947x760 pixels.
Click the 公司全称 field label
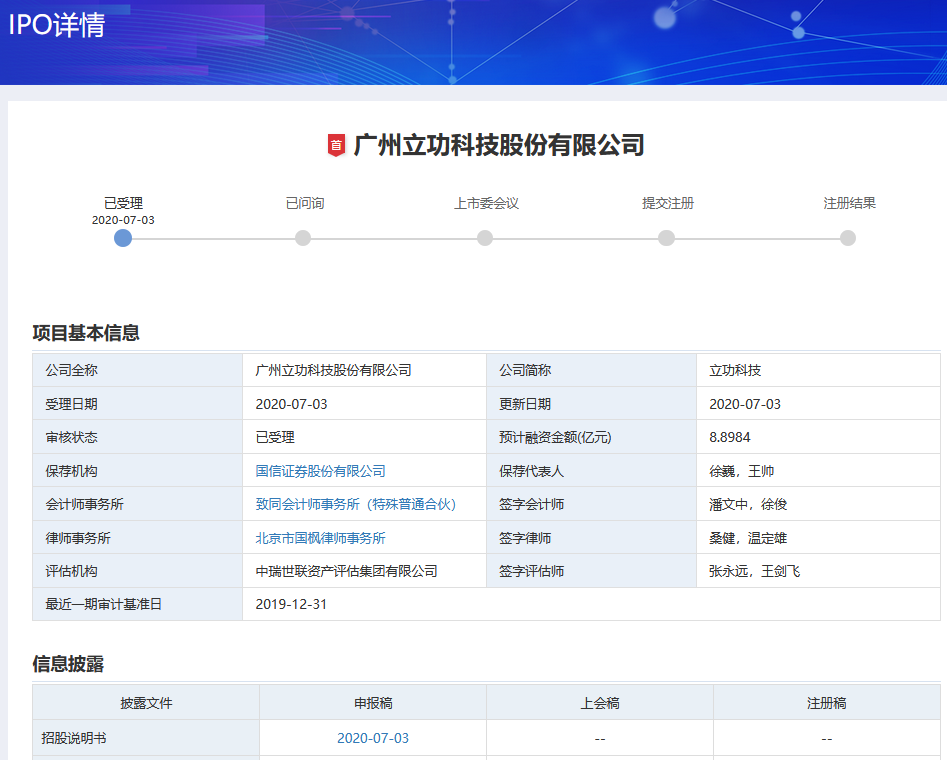point(71,370)
